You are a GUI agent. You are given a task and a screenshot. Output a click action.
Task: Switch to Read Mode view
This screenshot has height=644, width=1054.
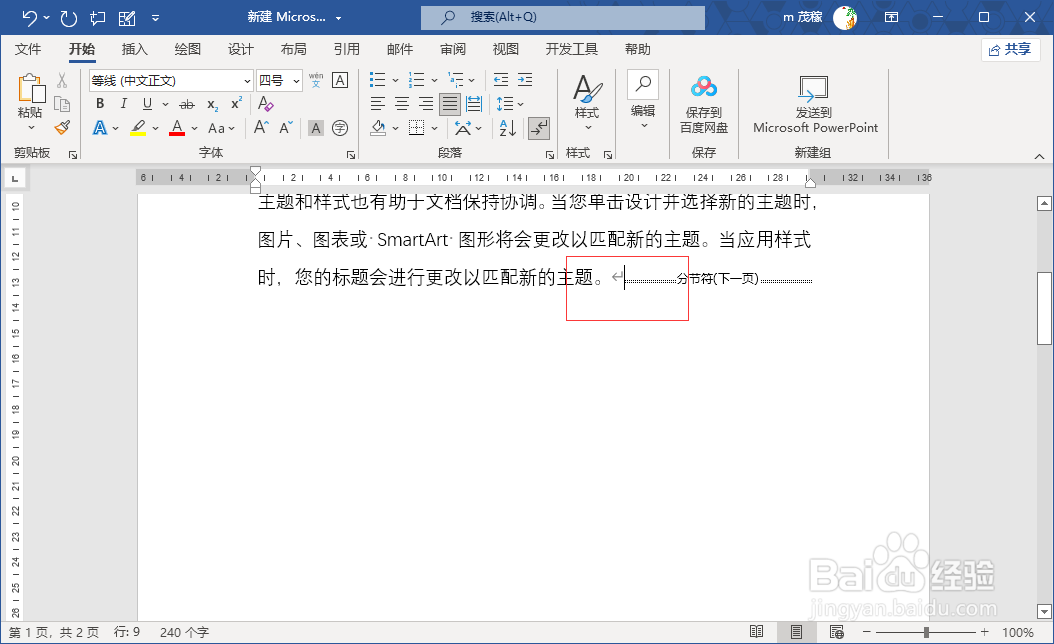pos(757,632)
